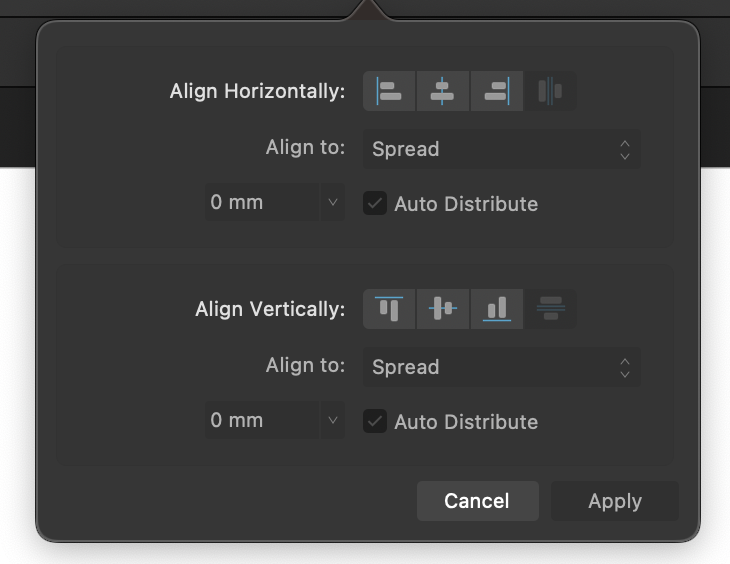Choose the Space Horizontally distribute icon
Screen dimensions: 730x564
point(550,91)
